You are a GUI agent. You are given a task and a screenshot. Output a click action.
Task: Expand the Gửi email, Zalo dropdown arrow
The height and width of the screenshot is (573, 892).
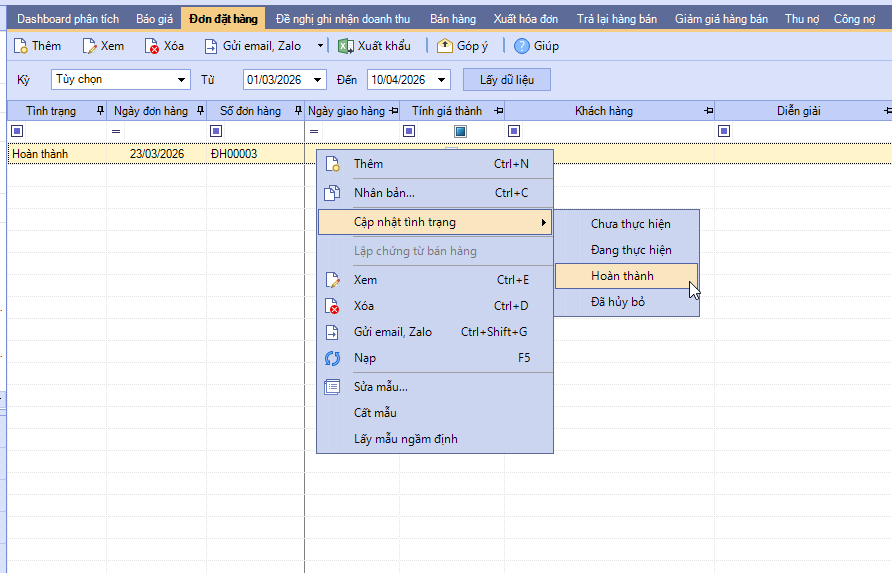(x=320, y=46)
